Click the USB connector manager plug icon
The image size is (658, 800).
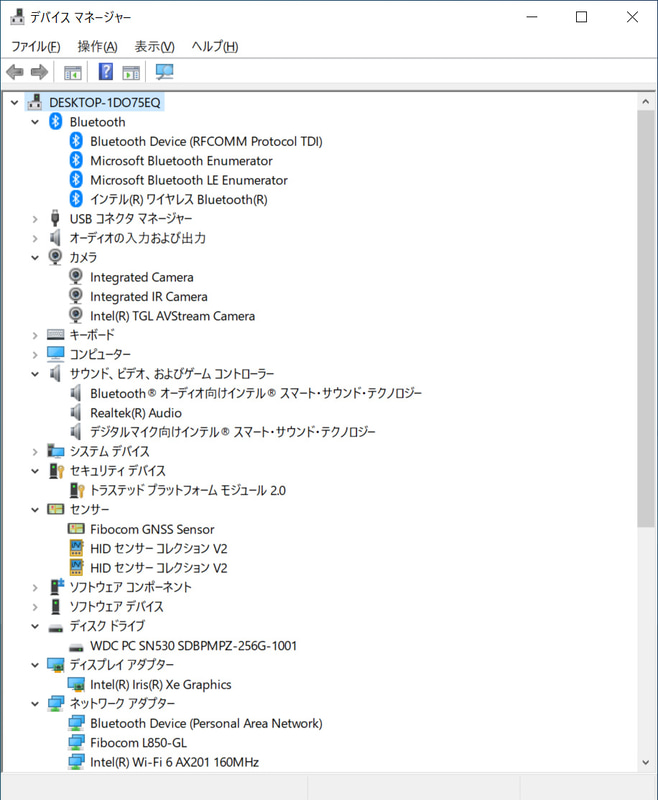pos(55,218)
